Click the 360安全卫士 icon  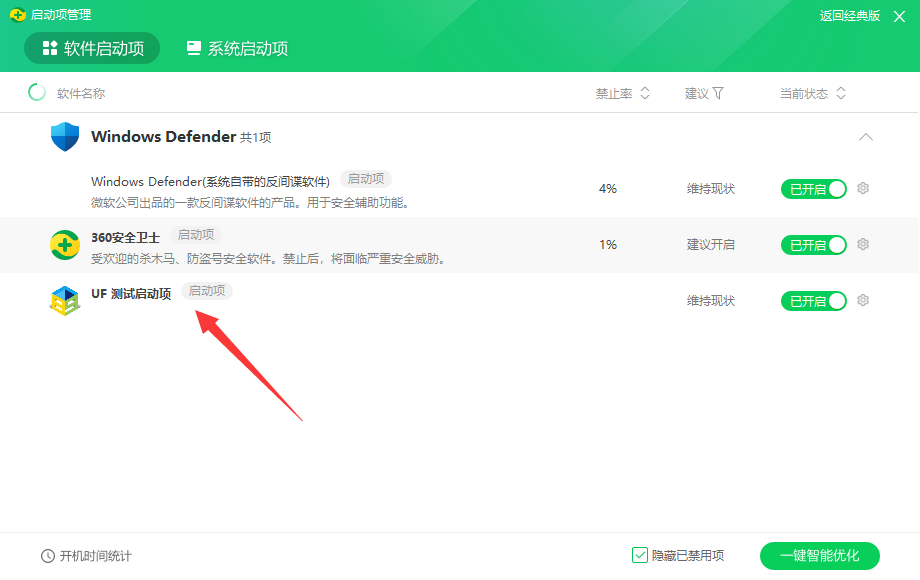coord(65,245)
